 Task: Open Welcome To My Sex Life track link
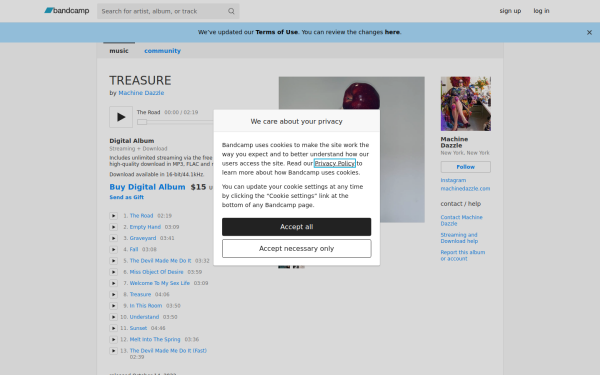tap(160, 283)
